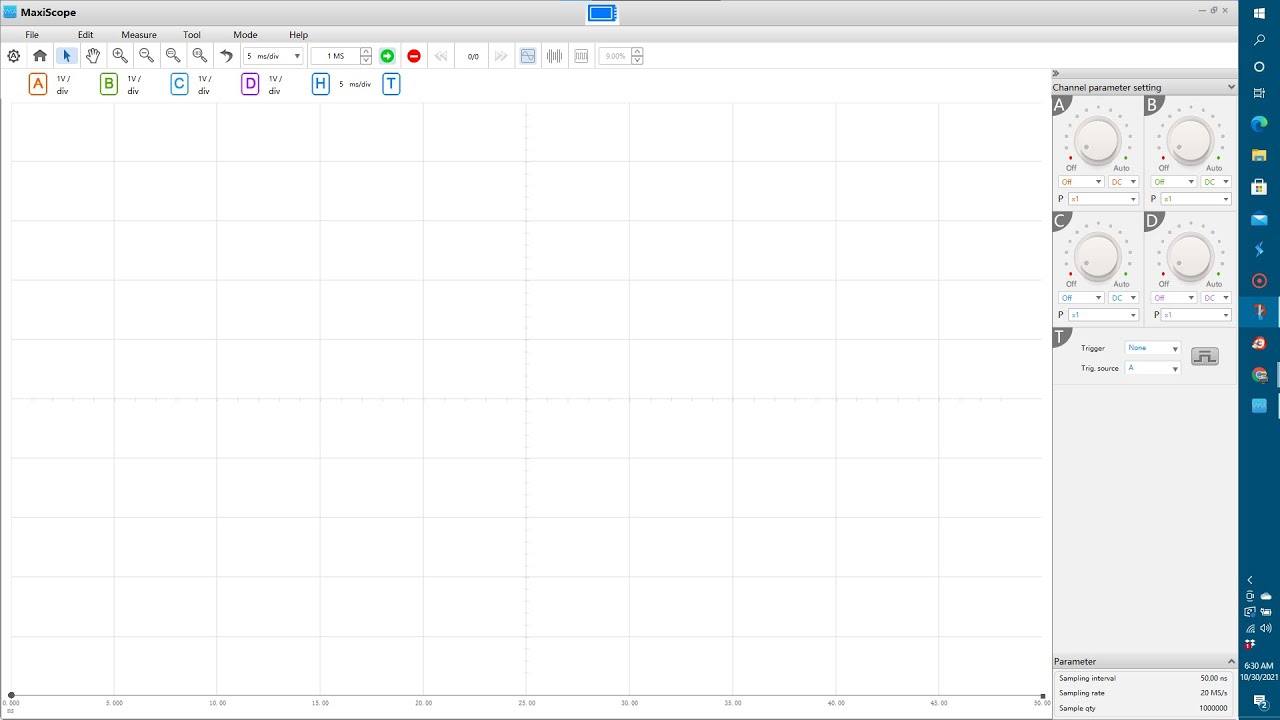Open channel C DC coupling dropdown
This screenshot has height=720, width=1280.
[x=1123, y=298]
